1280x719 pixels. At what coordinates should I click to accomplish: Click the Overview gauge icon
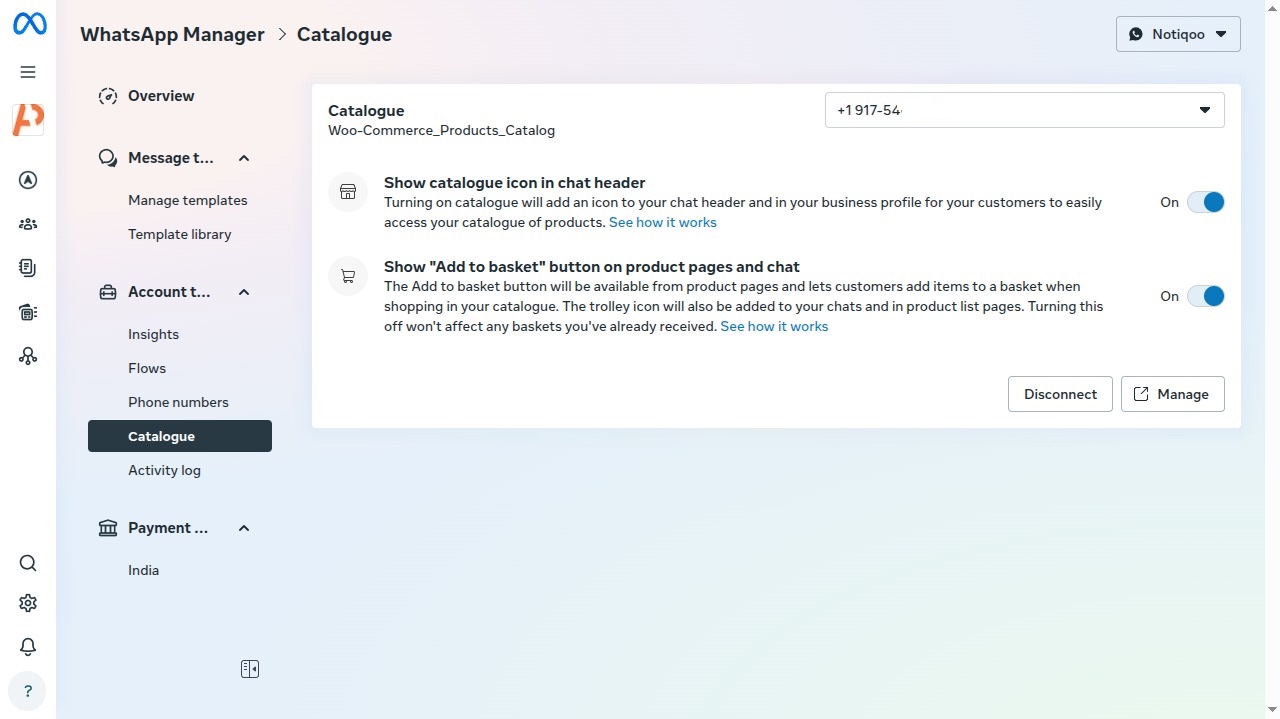pyautogui.click(x=108, y=96)
